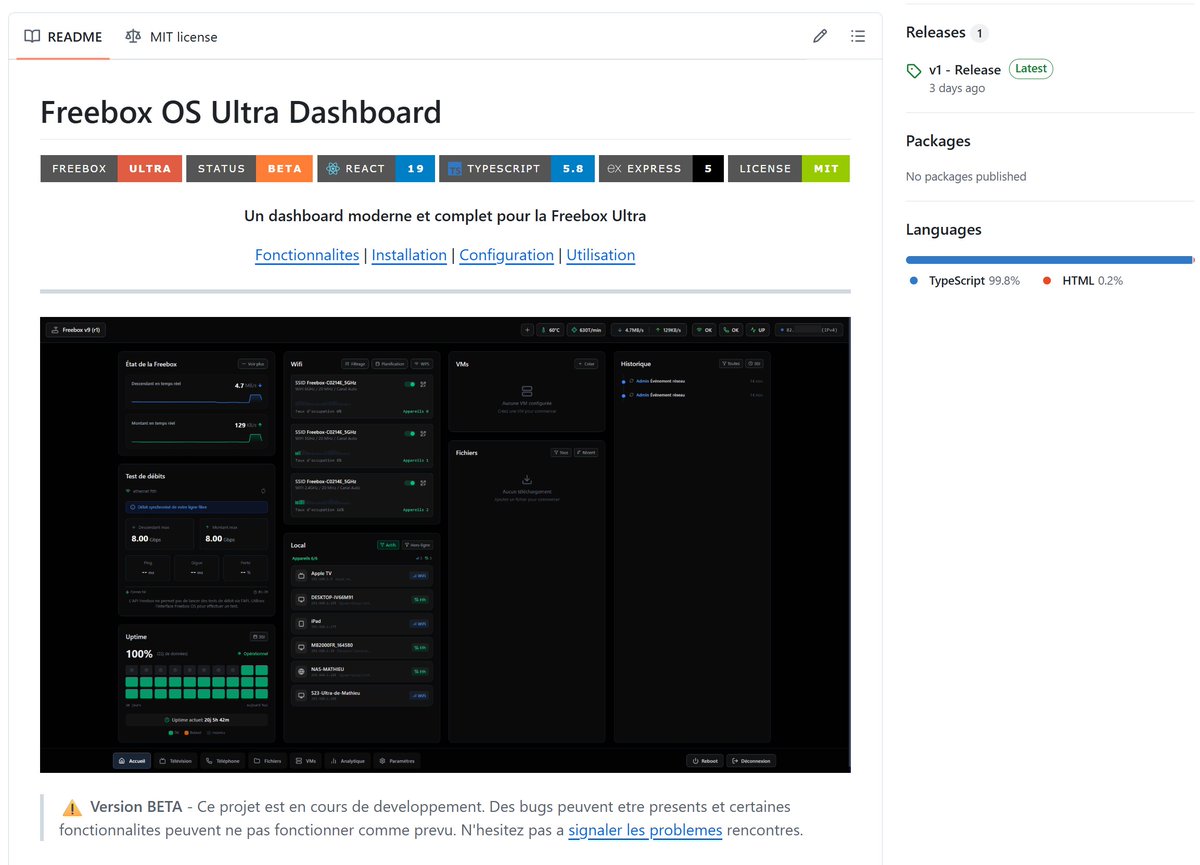This screenshot has height=865, width=1200.
Task: Click the refresh icon in Test de débits
Action: click(x=263, y=491)
